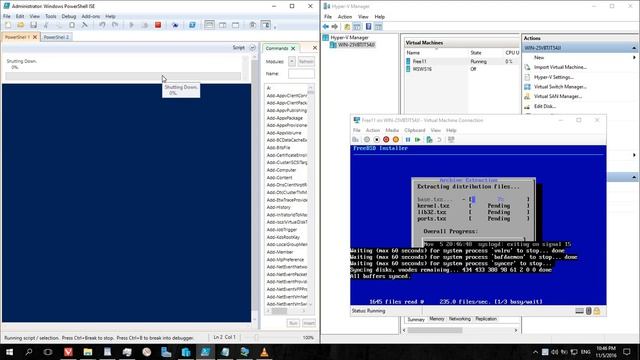Screen dimensions: 640x360
Task: Click New Script icon in PowerShell ISE toolbar
Action: [8, 25]
